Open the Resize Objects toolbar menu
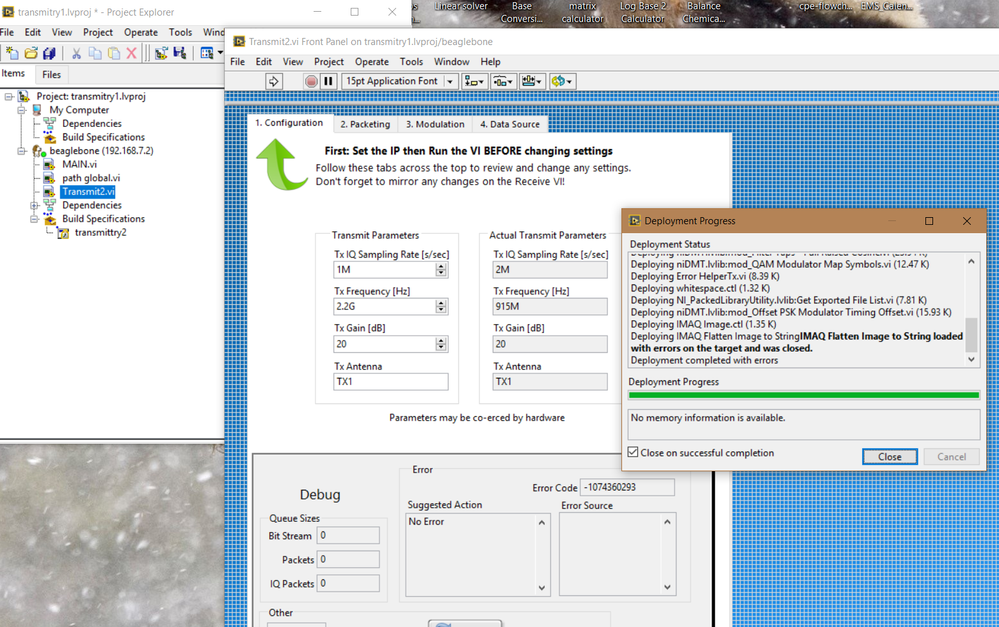Screen dimensions: 999x627 531,81
